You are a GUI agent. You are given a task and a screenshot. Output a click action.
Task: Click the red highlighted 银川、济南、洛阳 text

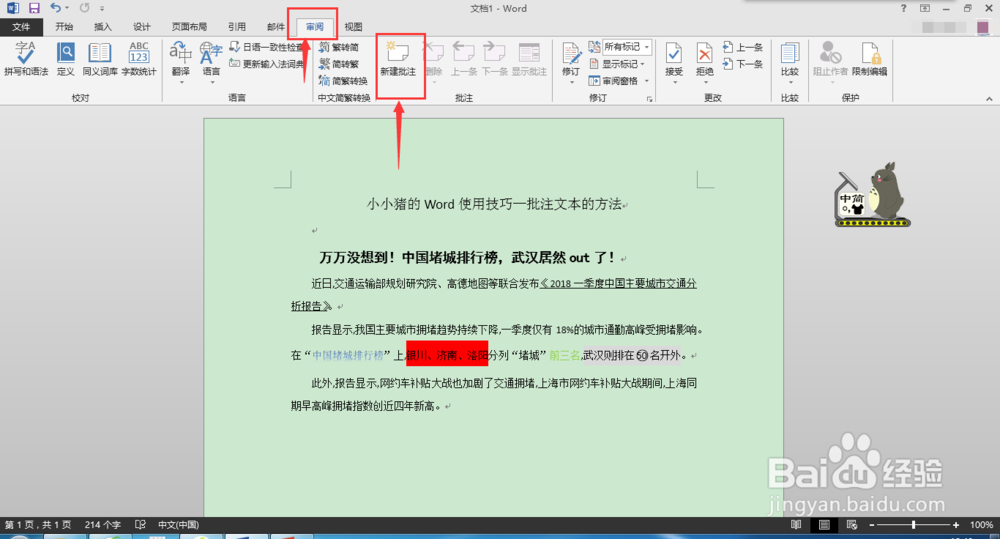447,355
